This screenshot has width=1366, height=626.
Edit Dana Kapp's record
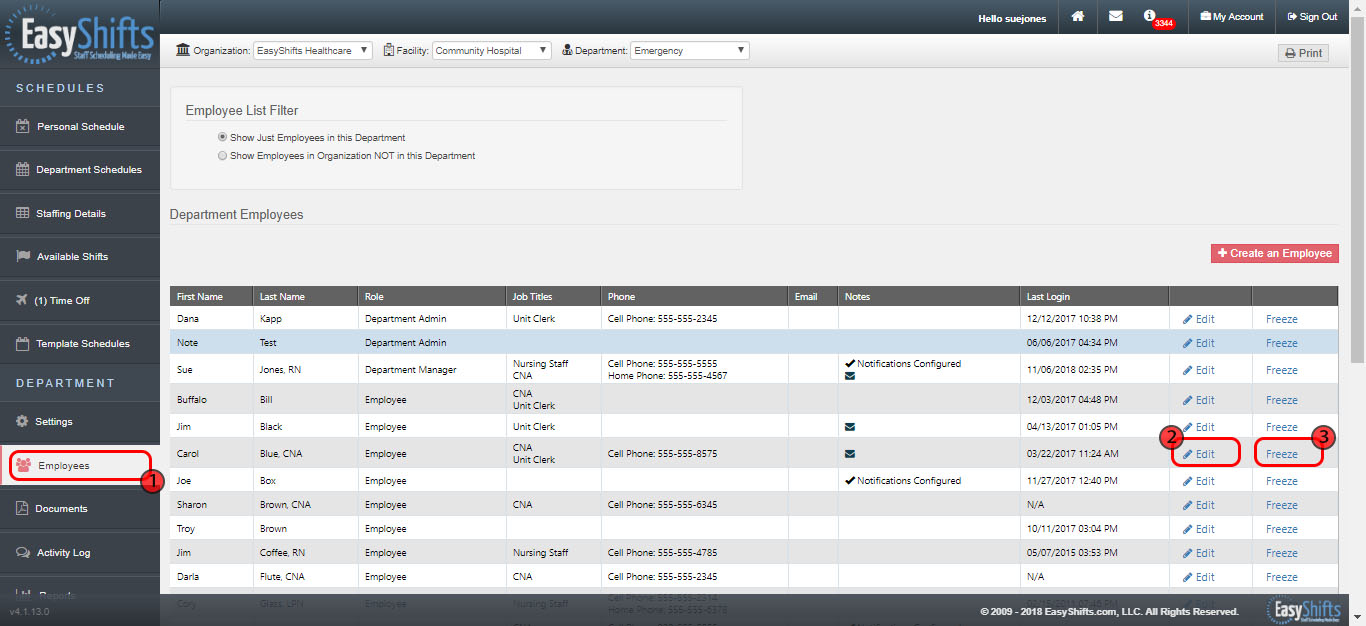pos(1199,319)
